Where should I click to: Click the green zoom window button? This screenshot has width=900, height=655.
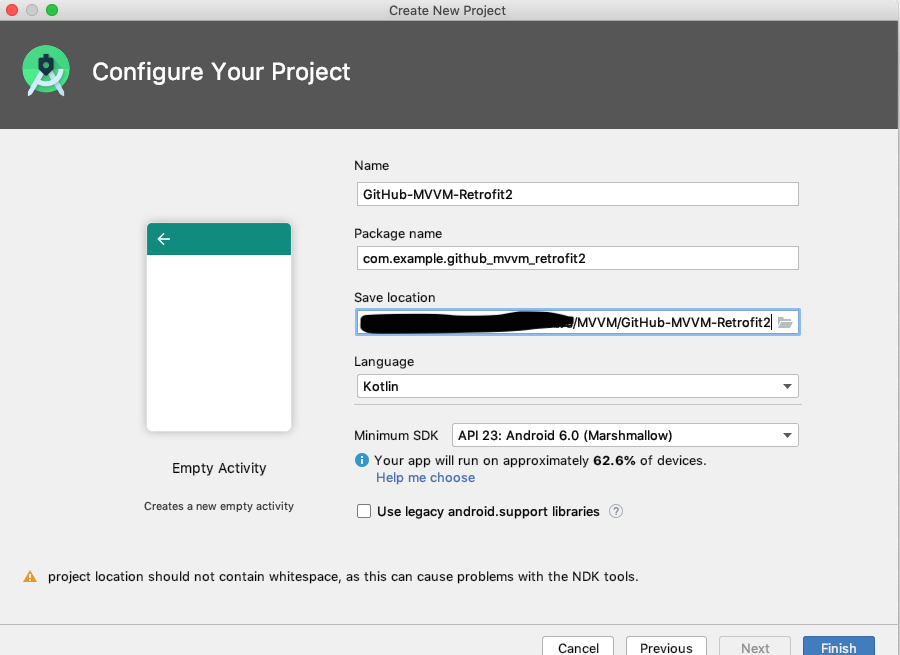click(52, 10)
